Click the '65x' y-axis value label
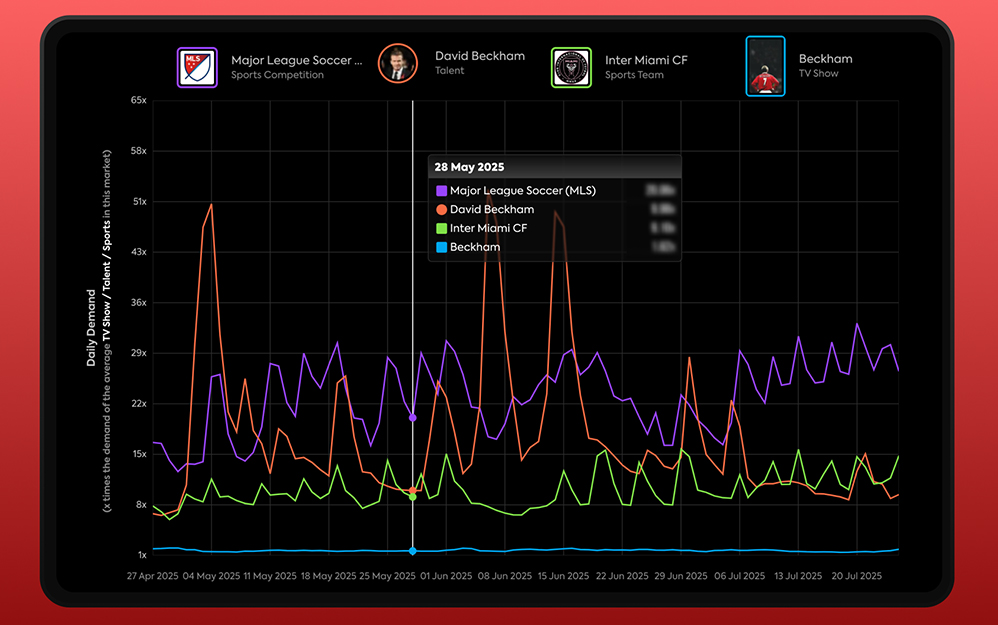Viewport: 998px width, 625px height. (x=138, y=101)
